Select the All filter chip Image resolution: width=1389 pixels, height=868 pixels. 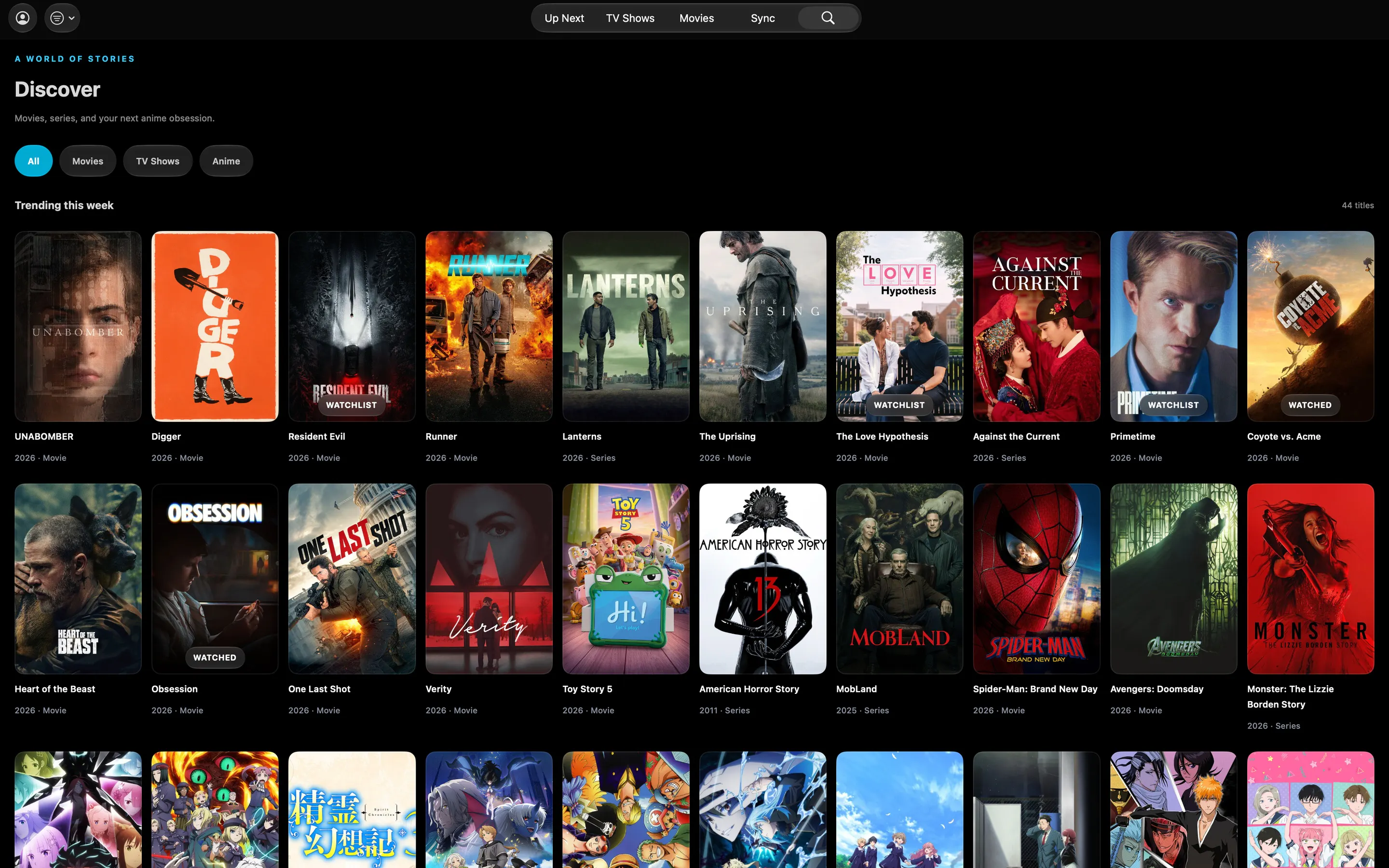click(x=33, y=161)
